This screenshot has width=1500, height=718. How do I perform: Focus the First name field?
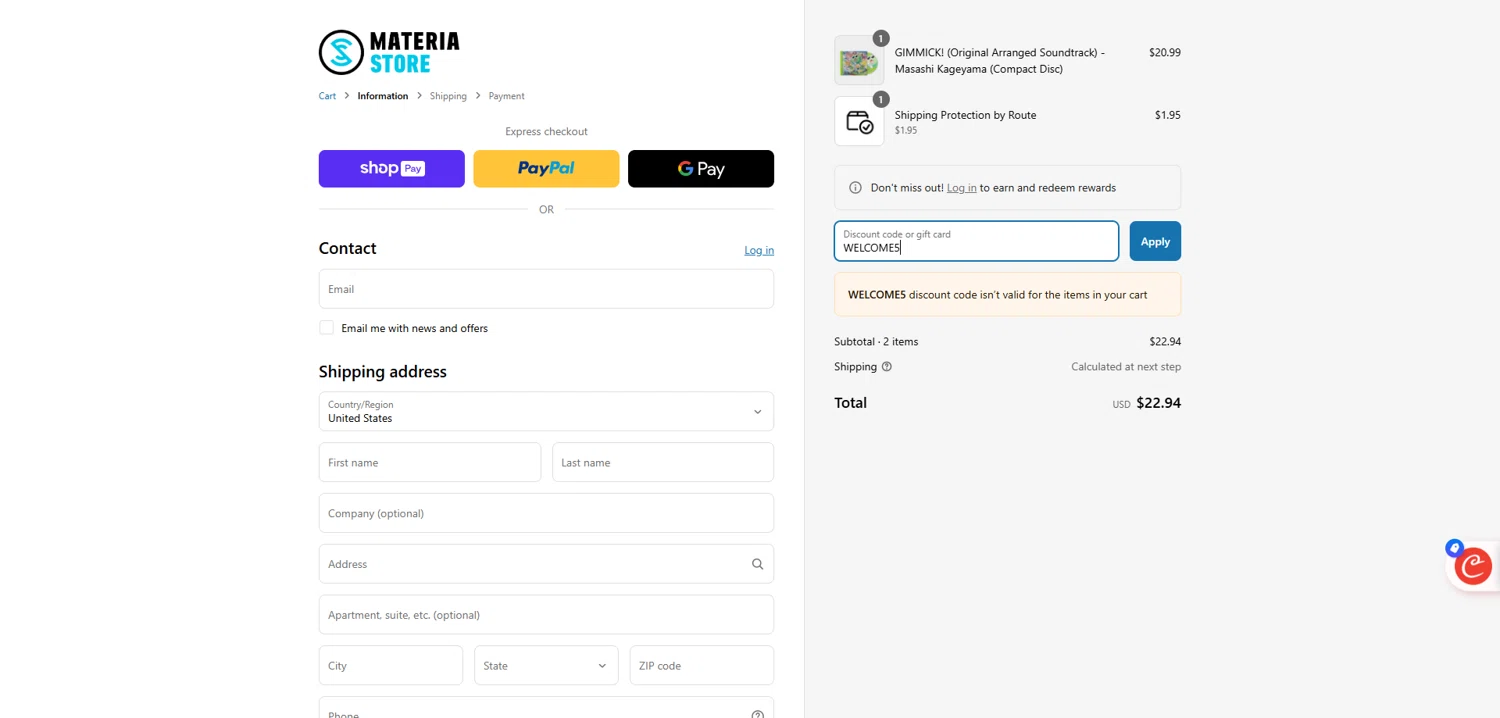coord(430,462)
